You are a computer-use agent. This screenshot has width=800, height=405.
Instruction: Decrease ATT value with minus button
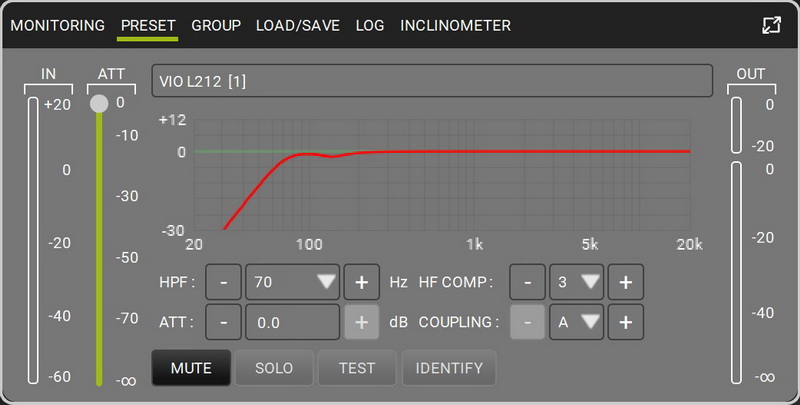click(223, 322)
